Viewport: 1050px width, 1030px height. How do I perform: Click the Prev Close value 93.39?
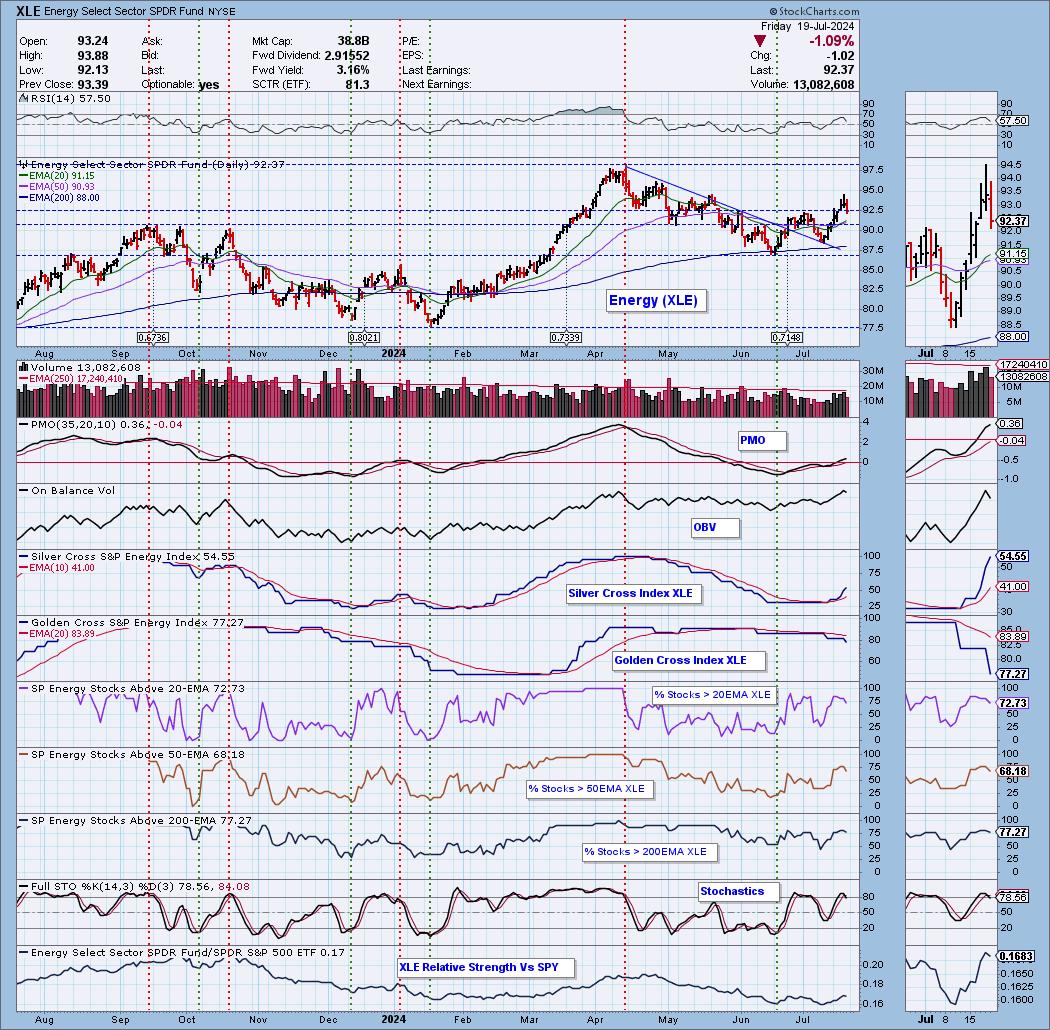point(92,84)
